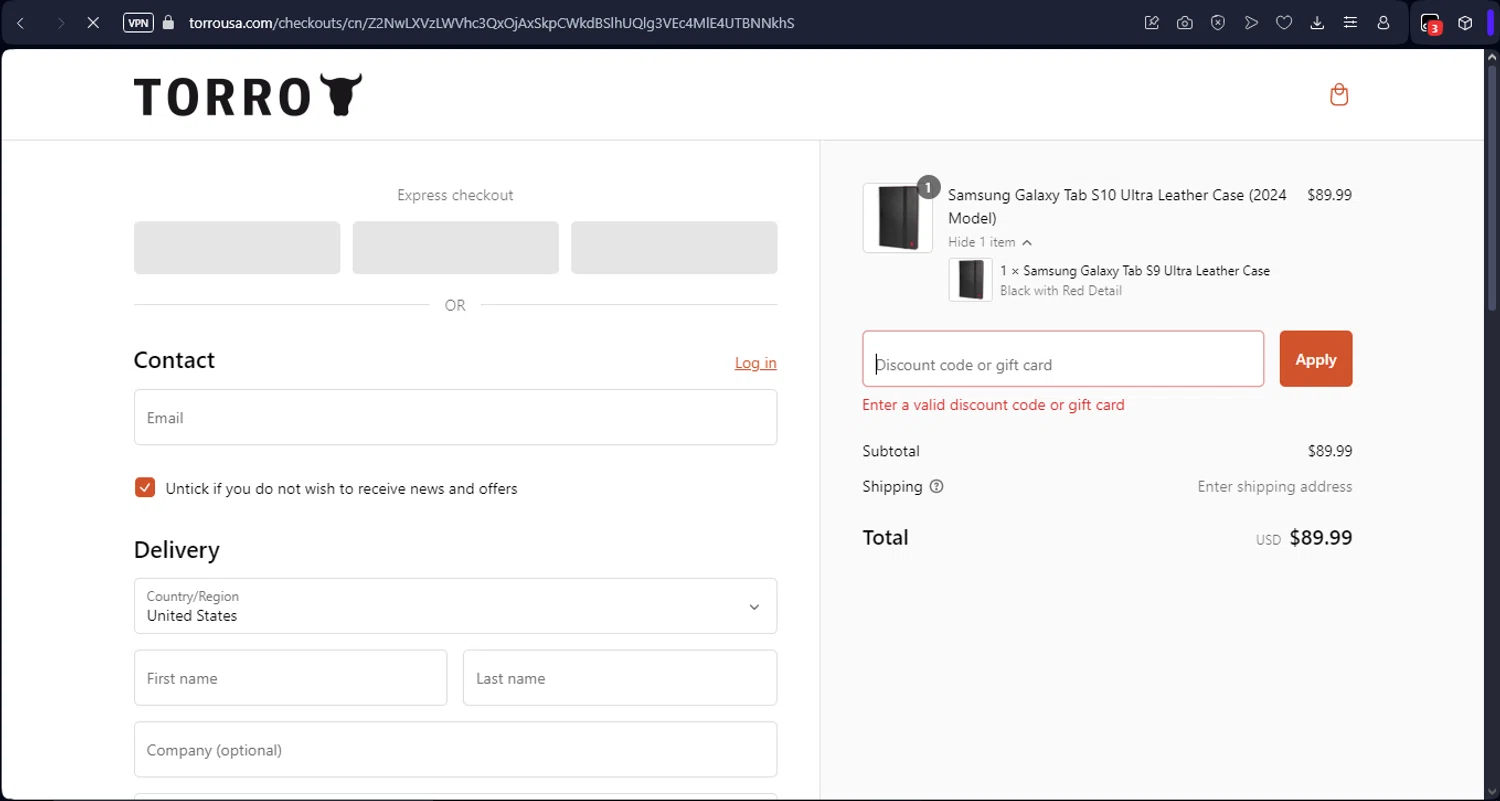Click the Apply discount button
This screenshot has height=801, width=1500.
pyautogui.click(x=1316, y=359)
